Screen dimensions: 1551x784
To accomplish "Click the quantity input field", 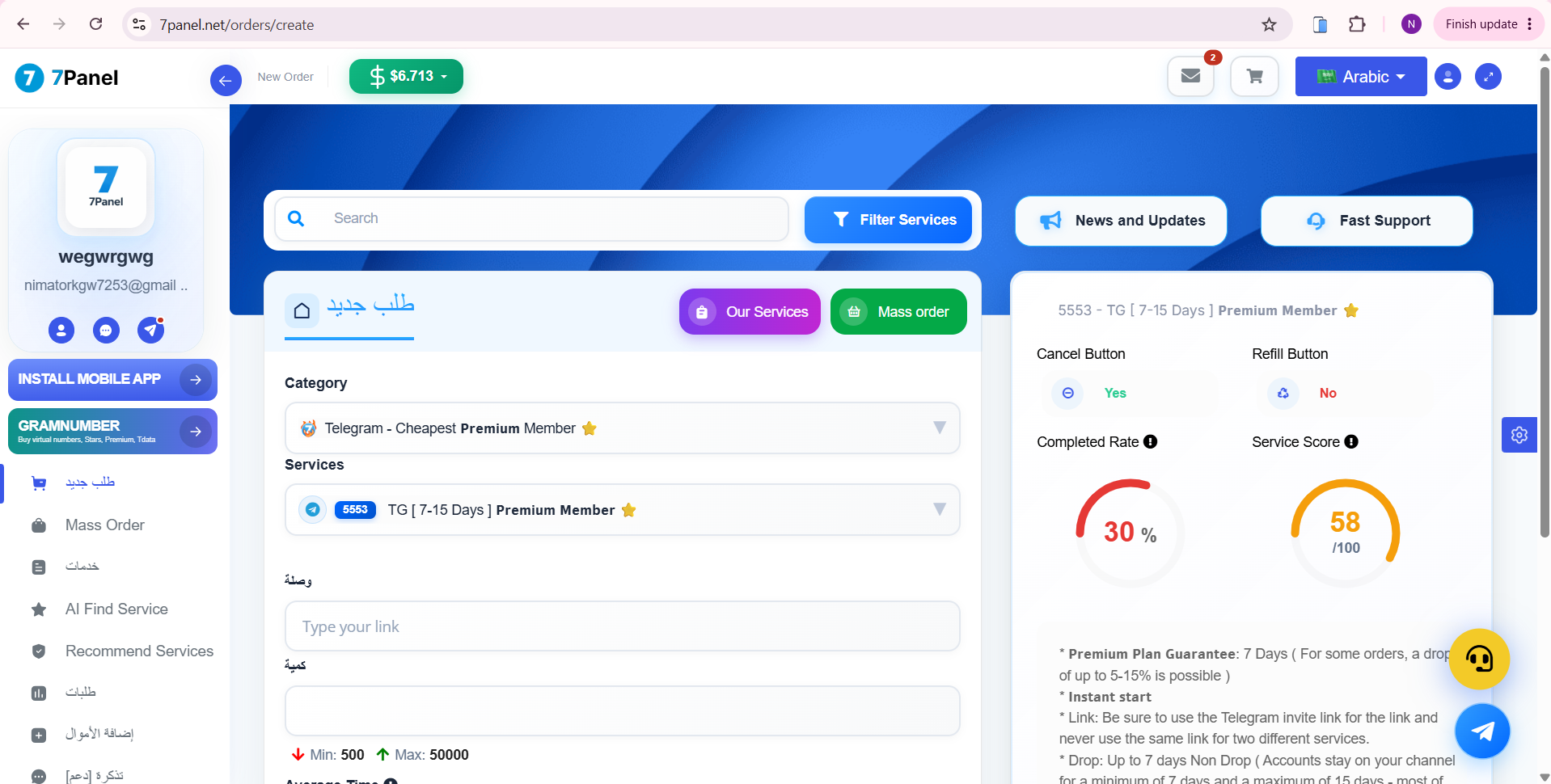I will pos(622,711).
